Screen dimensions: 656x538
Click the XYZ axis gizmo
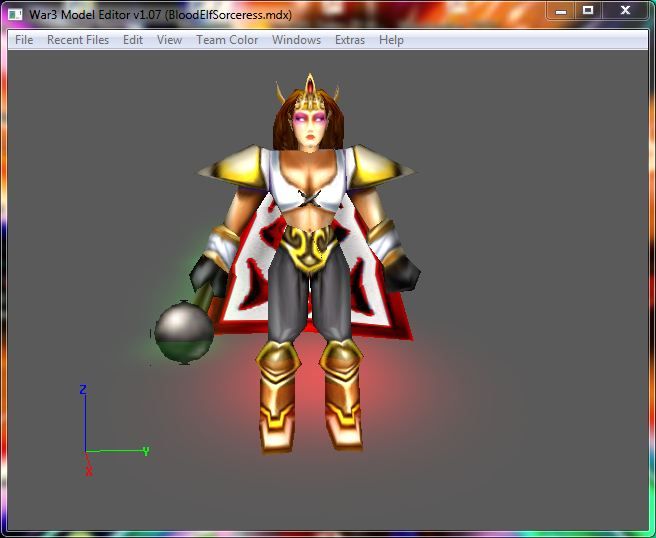[x=114, y=430]
